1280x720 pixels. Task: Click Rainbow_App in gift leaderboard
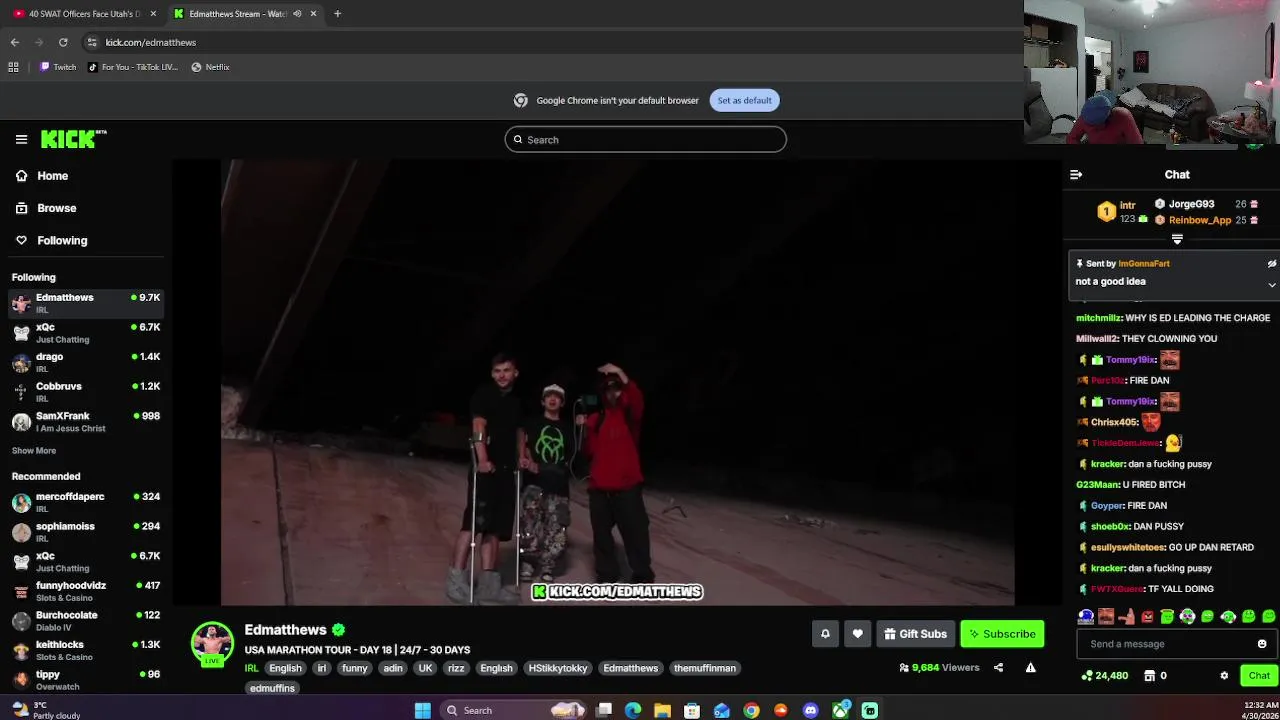pyautogui.click(x=1200, y=220)
